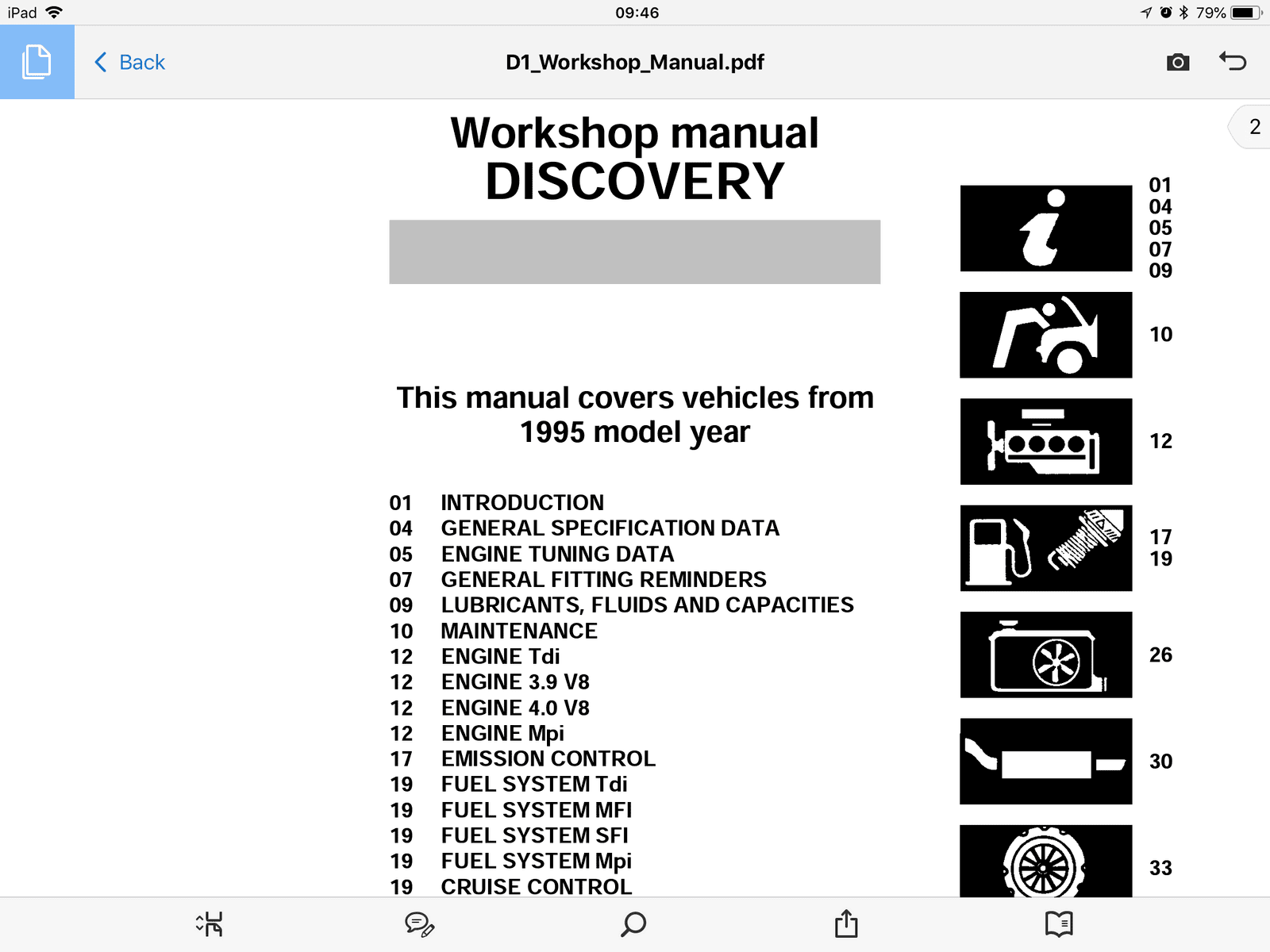
Task: Open the documents panel icon
Action: point(37,62)
